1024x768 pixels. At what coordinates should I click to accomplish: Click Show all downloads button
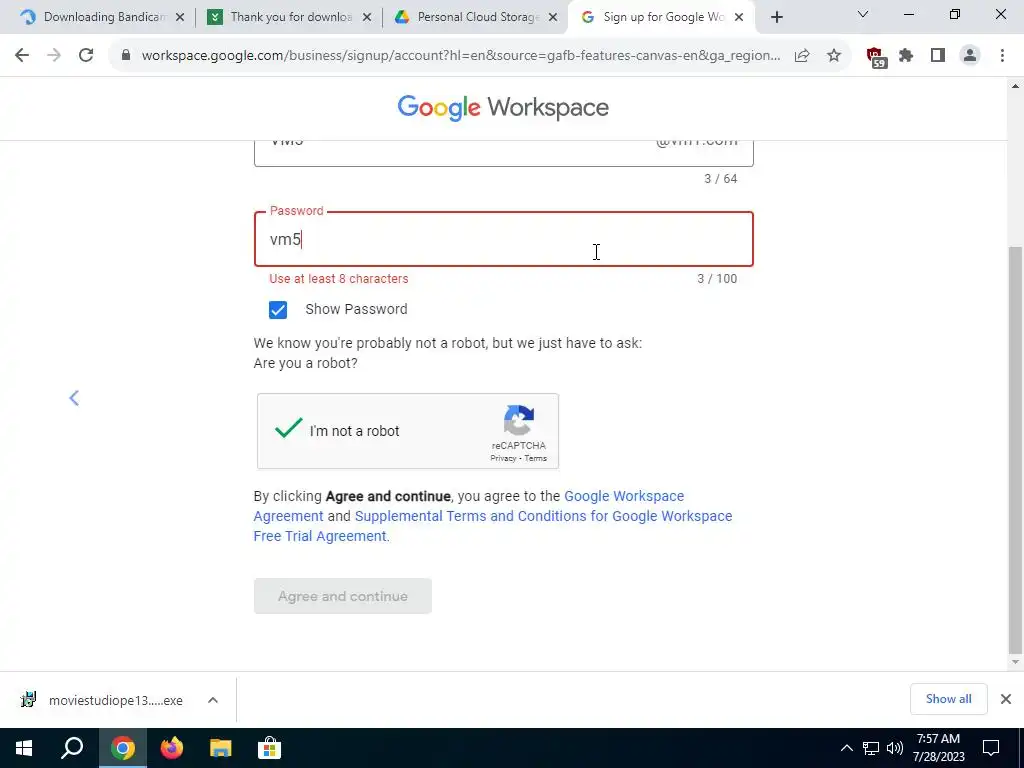click(948, 699)
